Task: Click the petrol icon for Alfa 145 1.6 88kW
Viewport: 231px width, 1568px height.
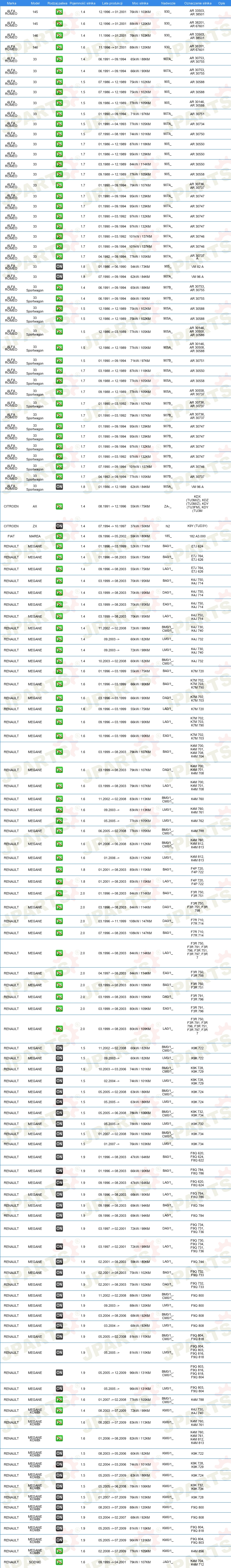Action: tap(59, 24)
